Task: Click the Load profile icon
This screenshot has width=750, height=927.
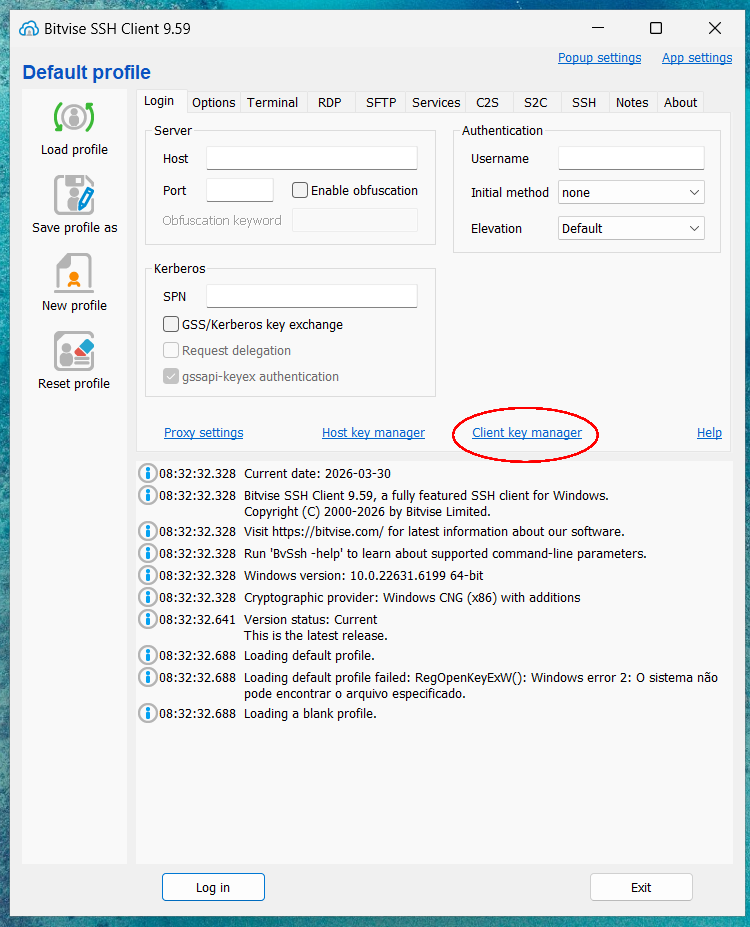Action: [x=74, y=117]
